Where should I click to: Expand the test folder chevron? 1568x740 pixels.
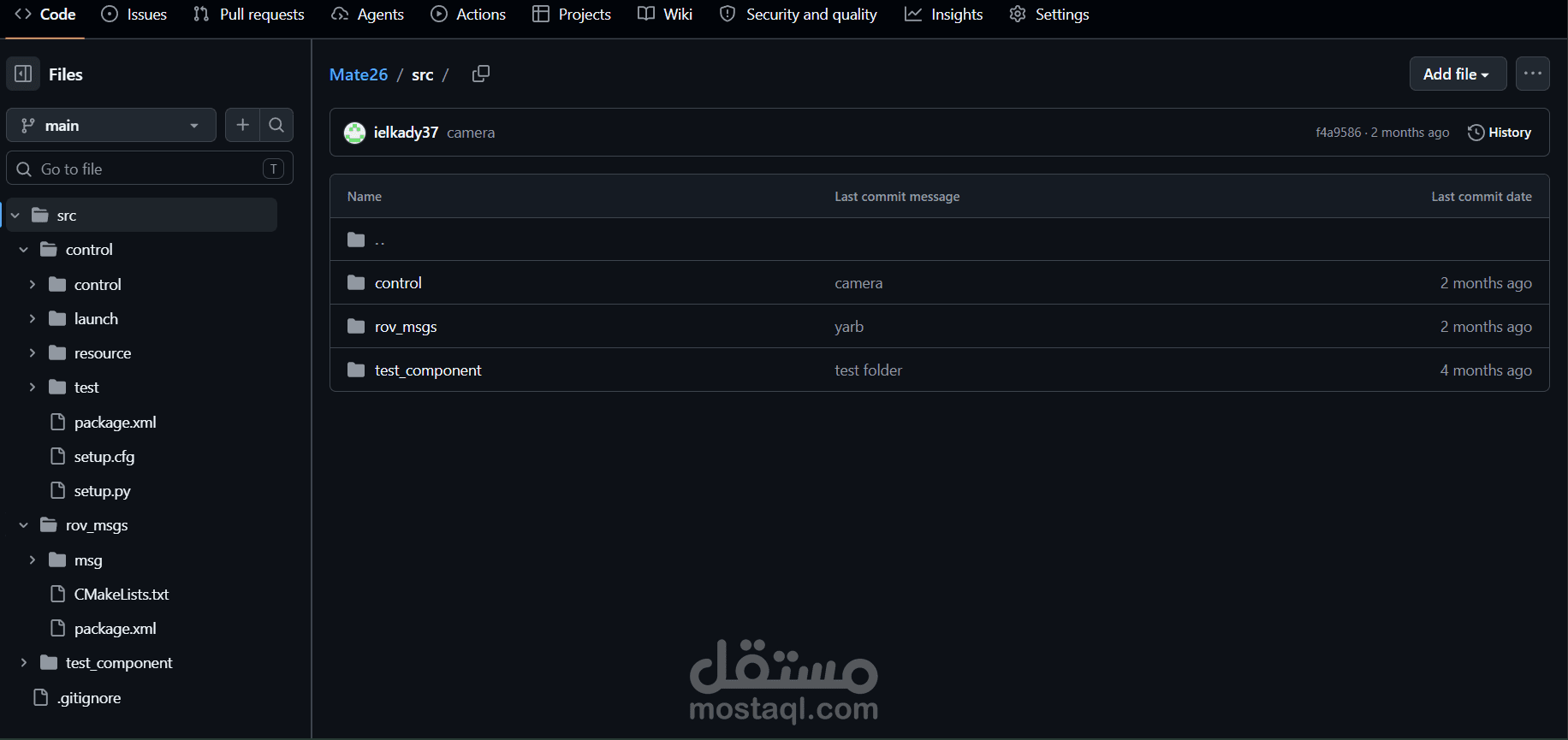(x=33, y=387)
